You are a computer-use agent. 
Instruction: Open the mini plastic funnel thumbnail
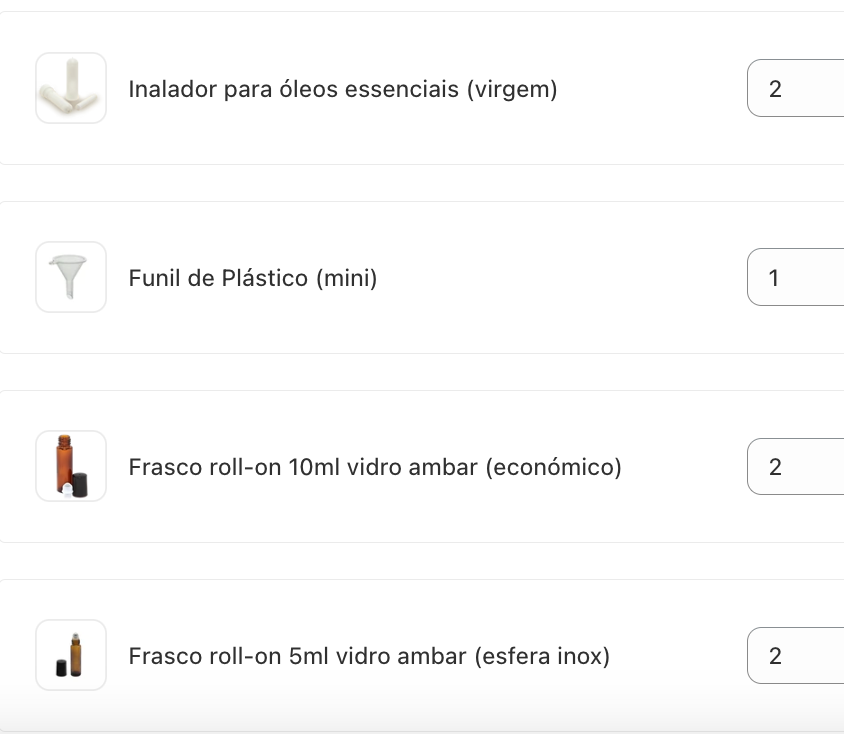pos(70,277)
